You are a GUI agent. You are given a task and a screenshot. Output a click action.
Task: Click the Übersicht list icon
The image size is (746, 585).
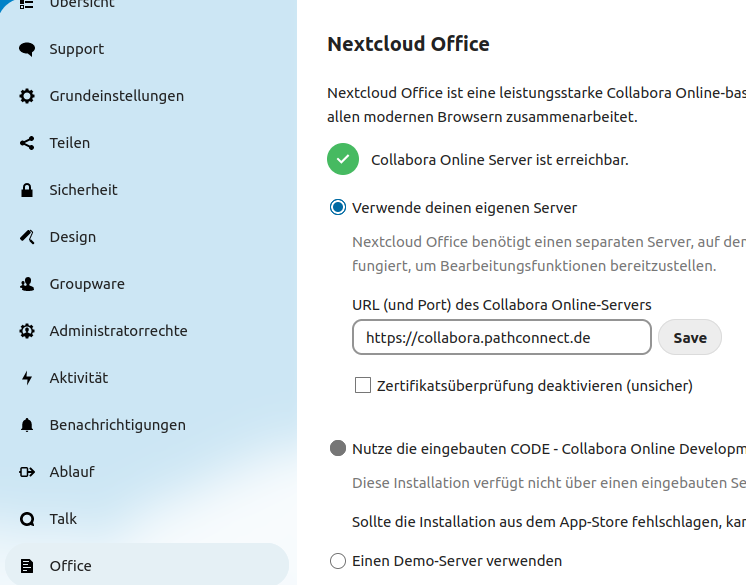tap(27, 4)
